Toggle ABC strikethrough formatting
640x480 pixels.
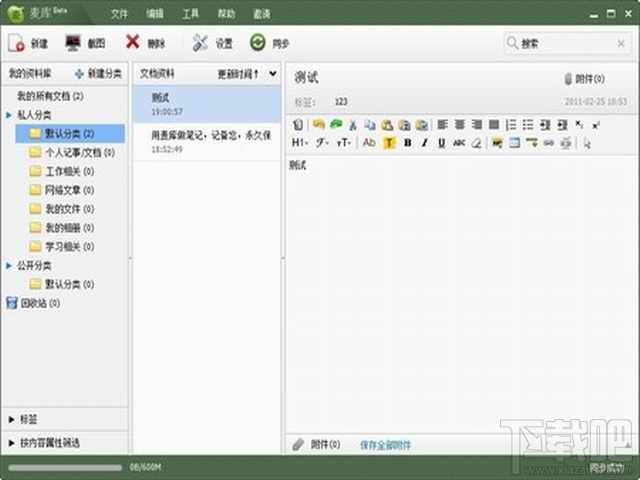coord(459,143)
